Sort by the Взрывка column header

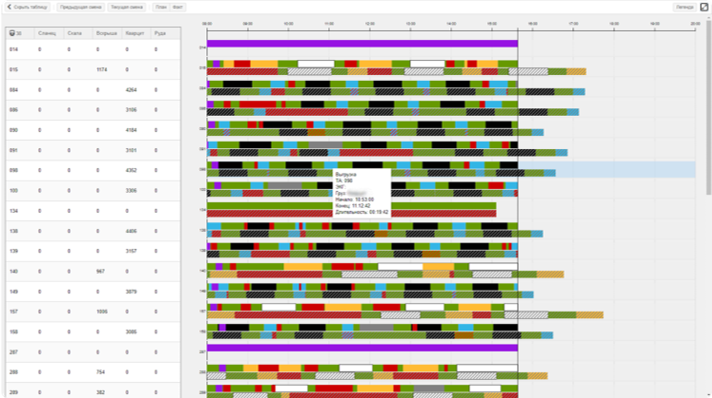[x=106, y=33]
